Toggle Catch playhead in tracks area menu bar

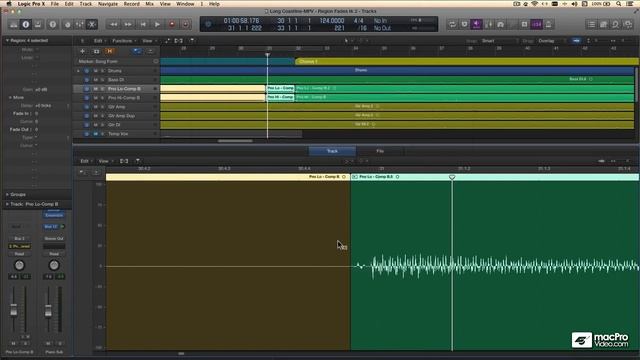(192, 41)
